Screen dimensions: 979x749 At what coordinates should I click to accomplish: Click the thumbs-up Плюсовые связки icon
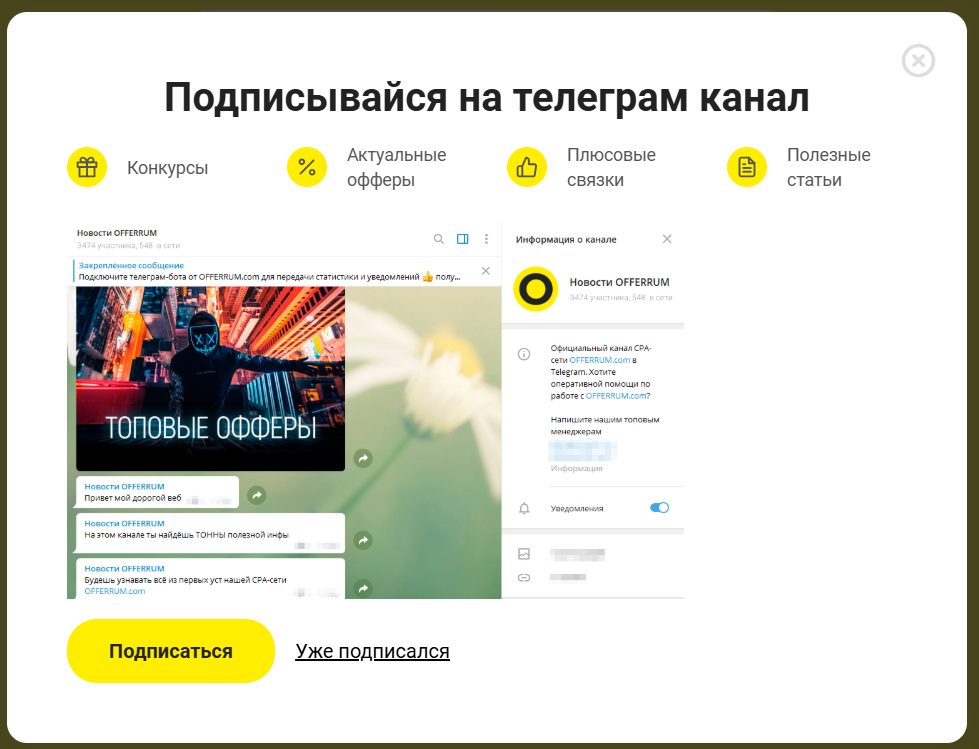coord(526,167)
